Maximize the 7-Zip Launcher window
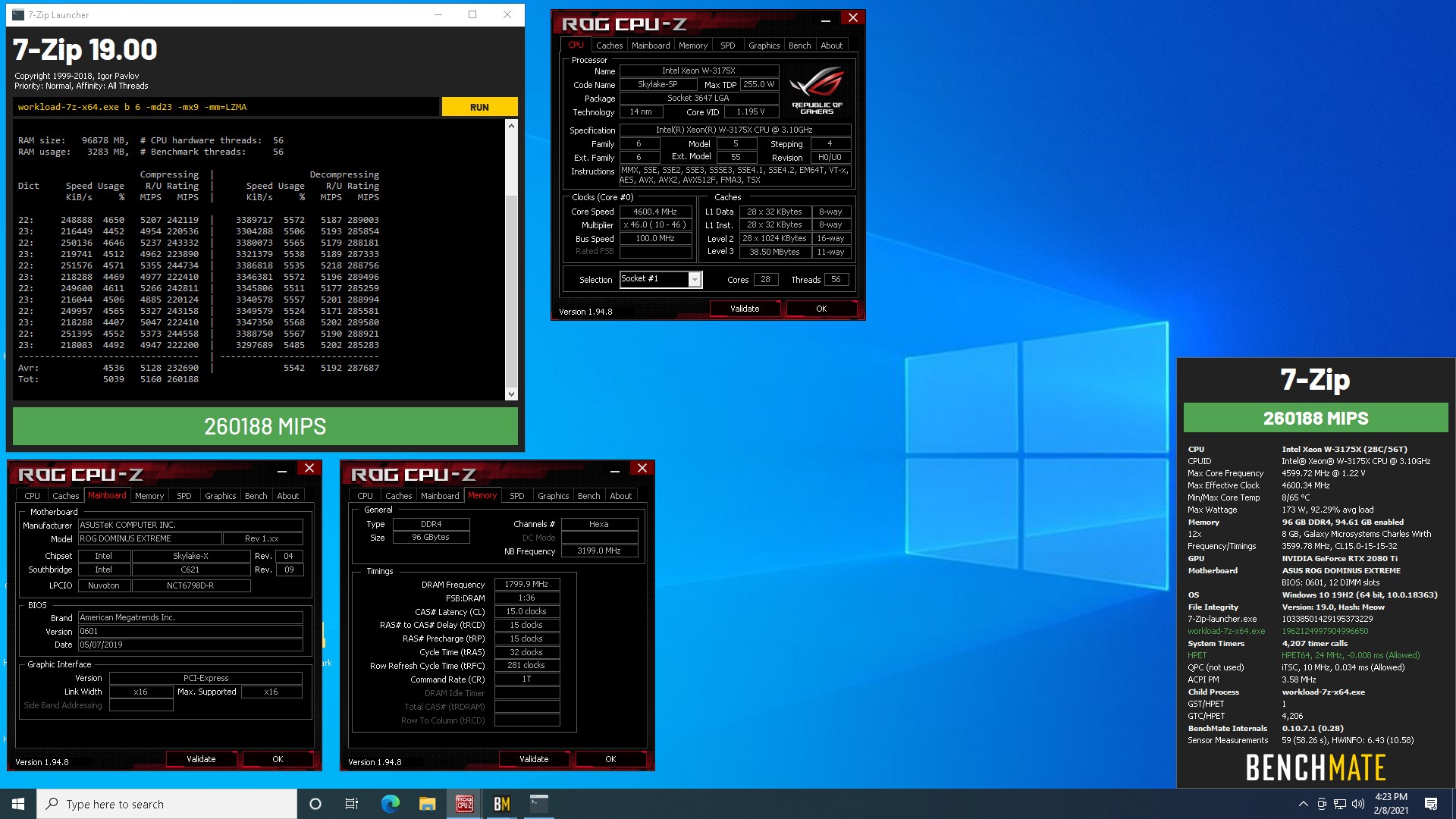 coord(472,14)
